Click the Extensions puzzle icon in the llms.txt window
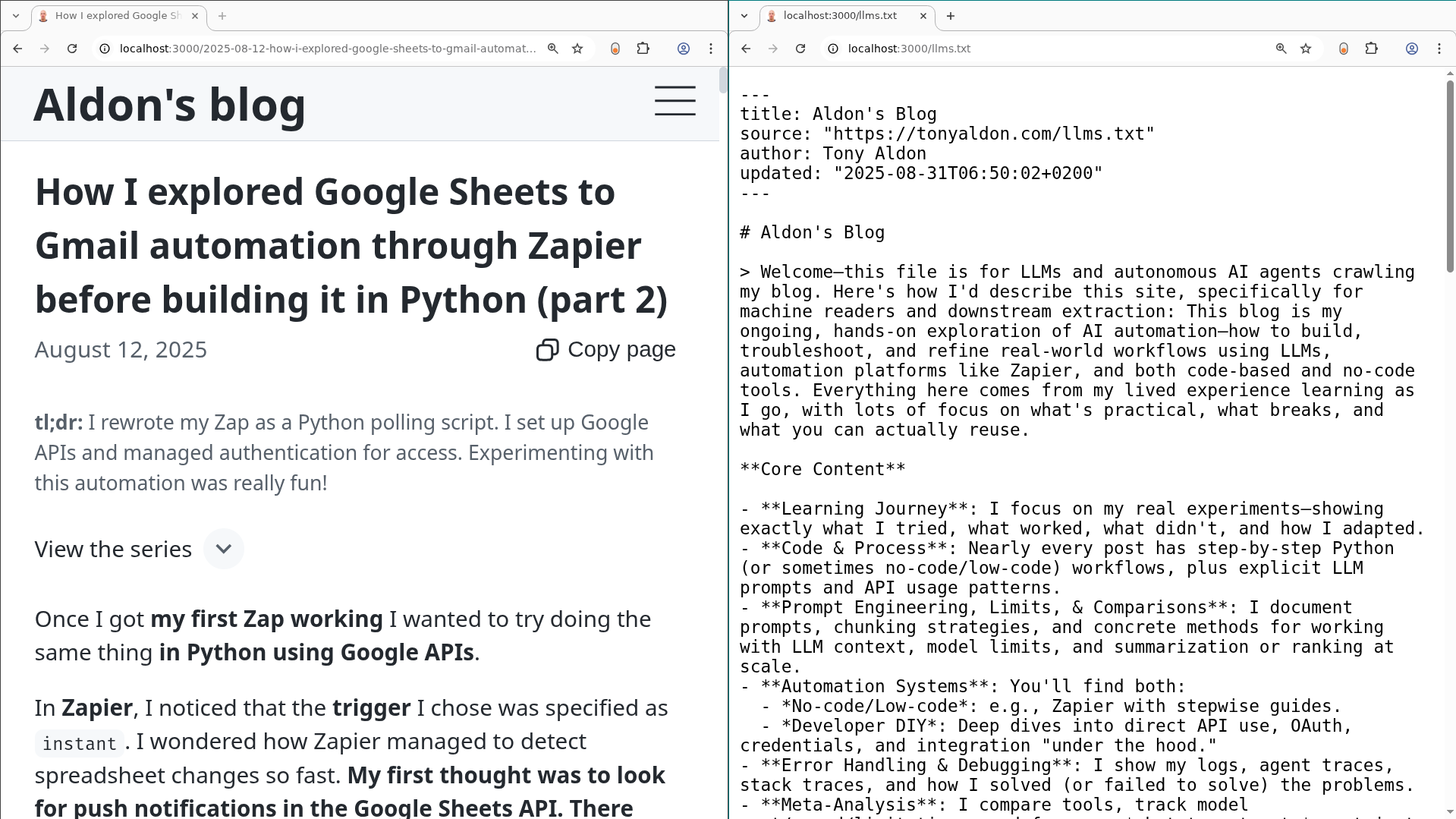The height and width of the screenshot is (819, 1456). pos(1372,48)
